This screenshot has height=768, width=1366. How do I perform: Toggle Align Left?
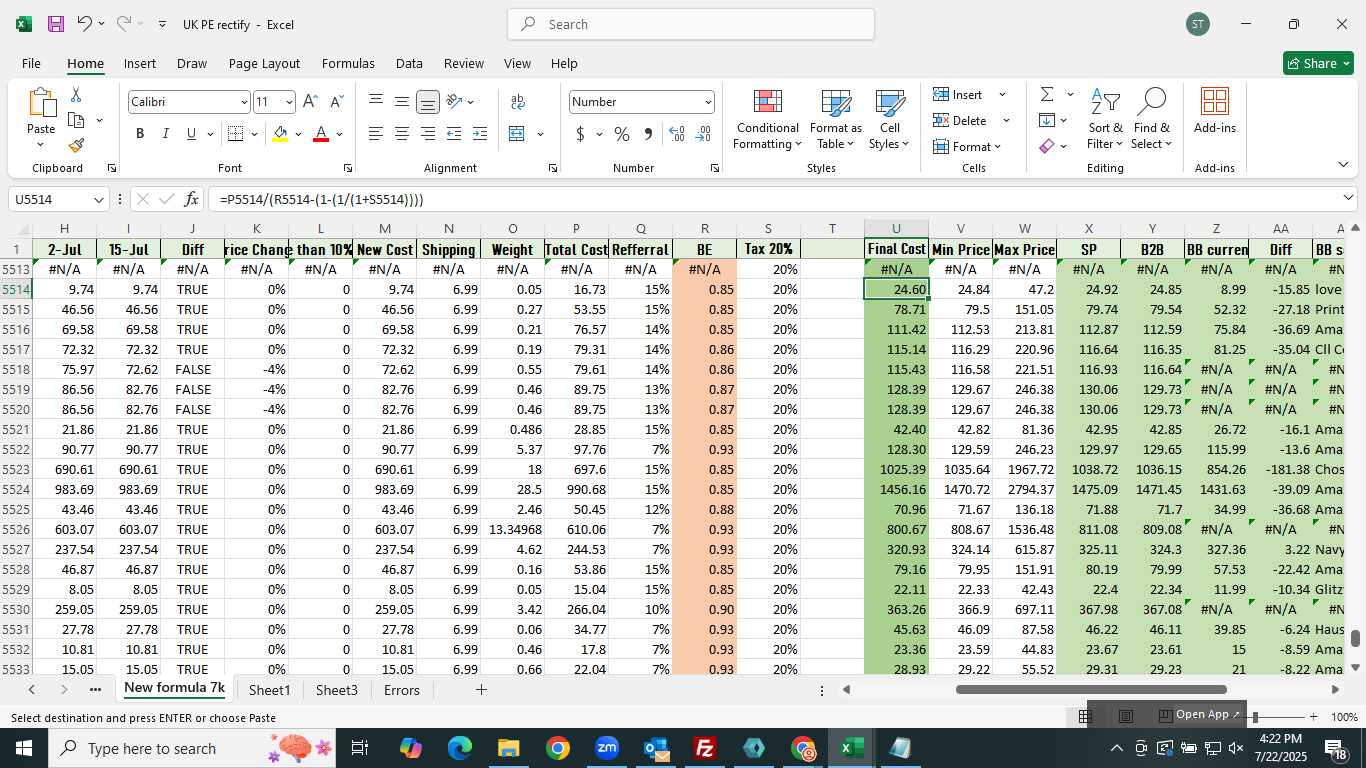(x=376, y=134)
